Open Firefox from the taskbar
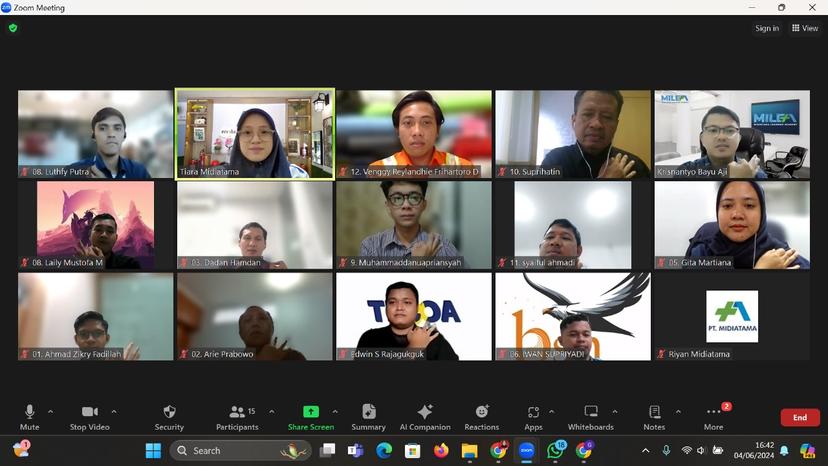This screenshot has width=828, height=466. click(441, 451)
